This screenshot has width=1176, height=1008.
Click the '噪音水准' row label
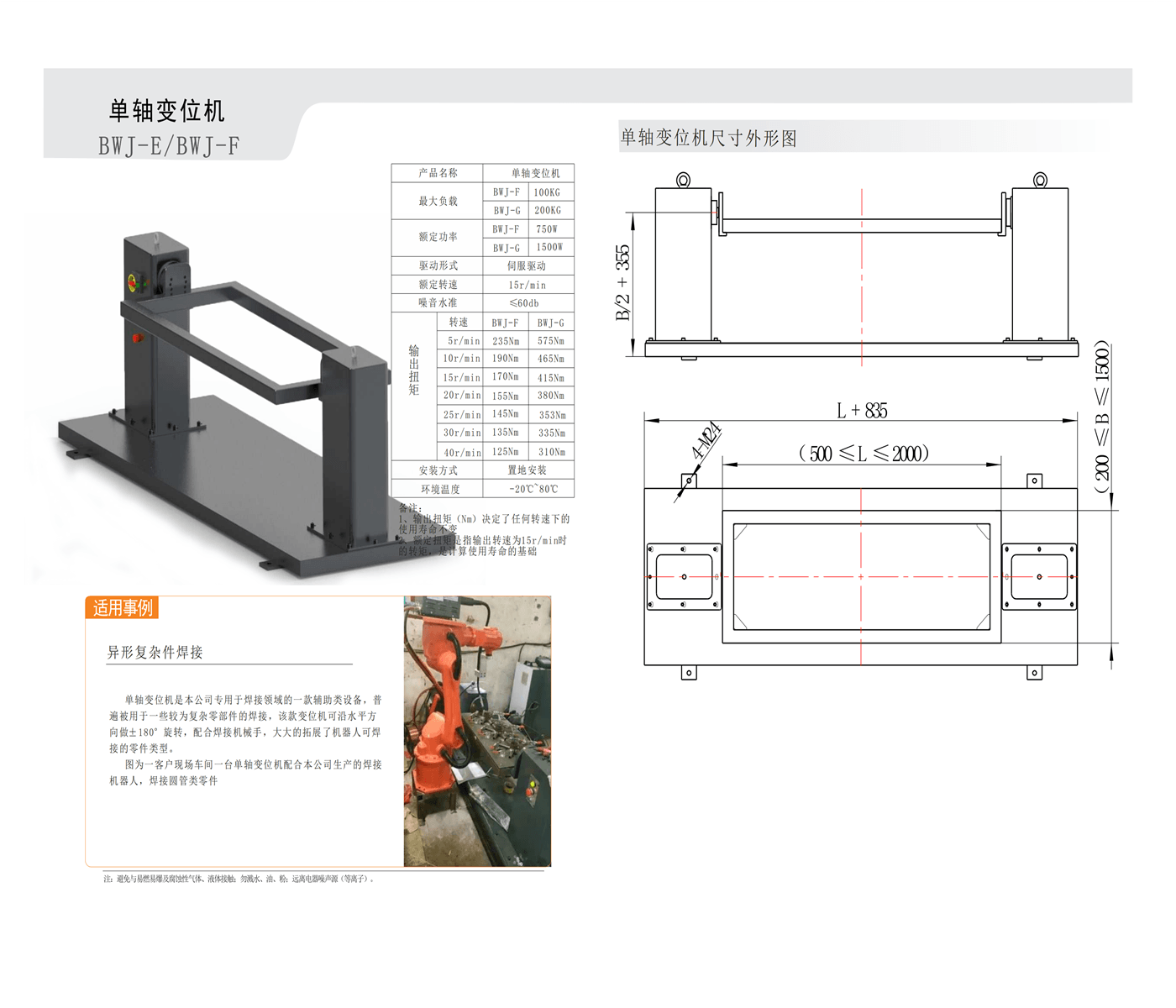pyautogui.click(x=438, y=303)
